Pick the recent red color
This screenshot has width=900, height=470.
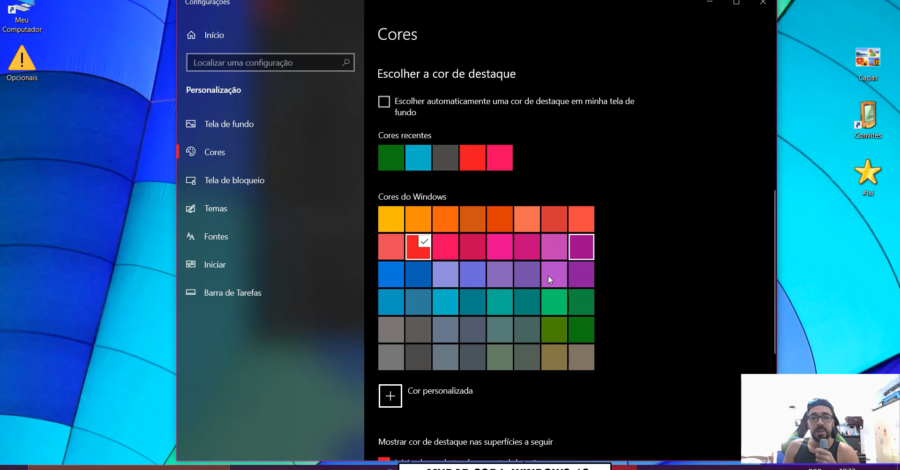(x=472, y=158)
